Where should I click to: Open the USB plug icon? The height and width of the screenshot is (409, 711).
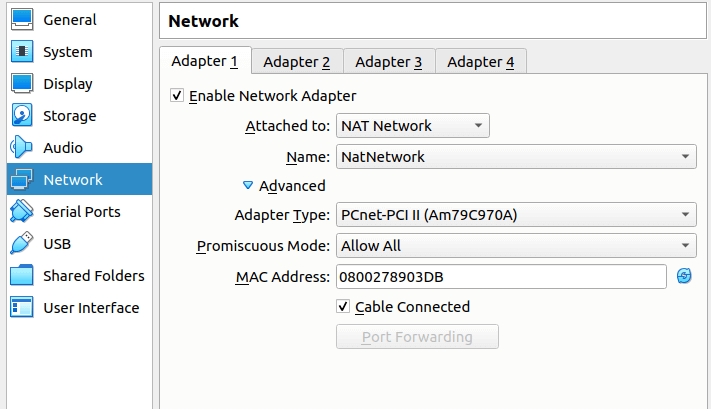click(x=22, y=243)
